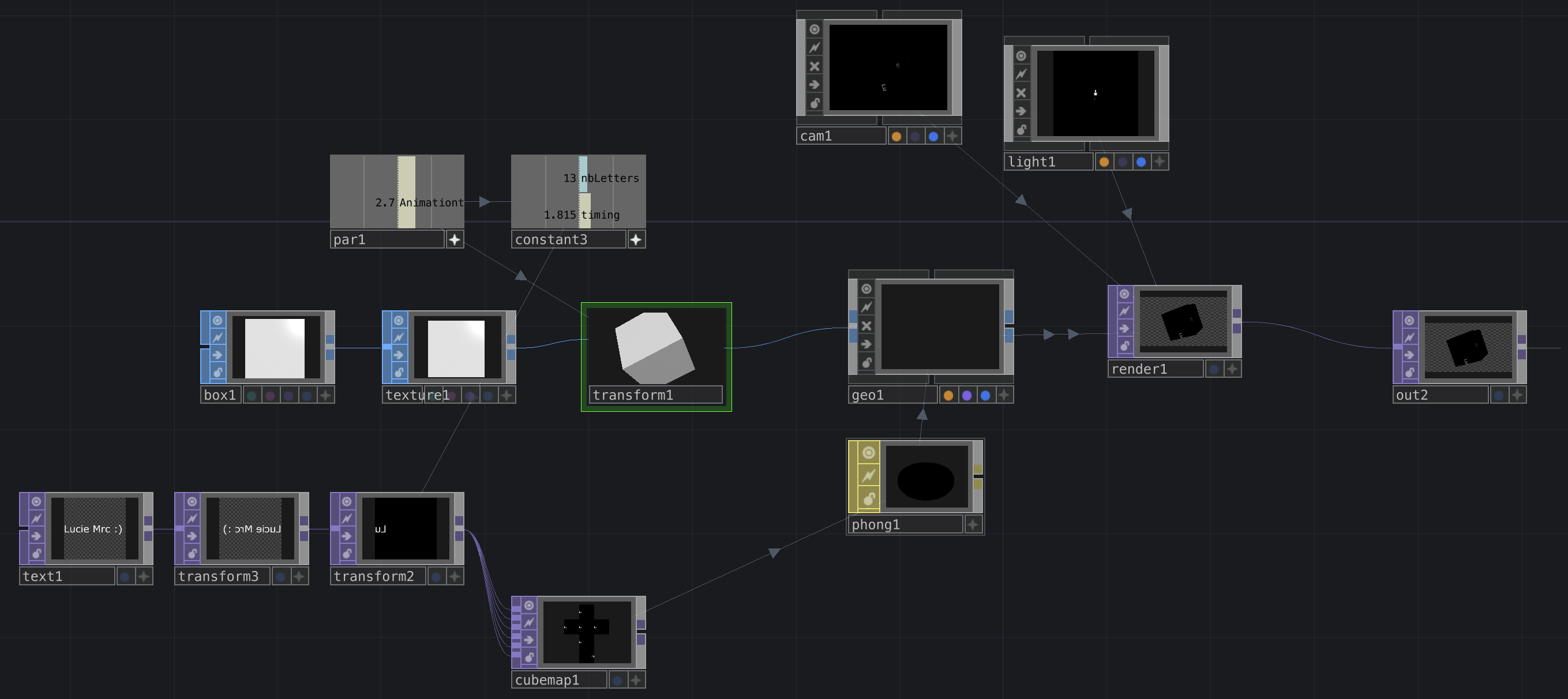Click box1's lightning bolt flag icon

(217, 337)
